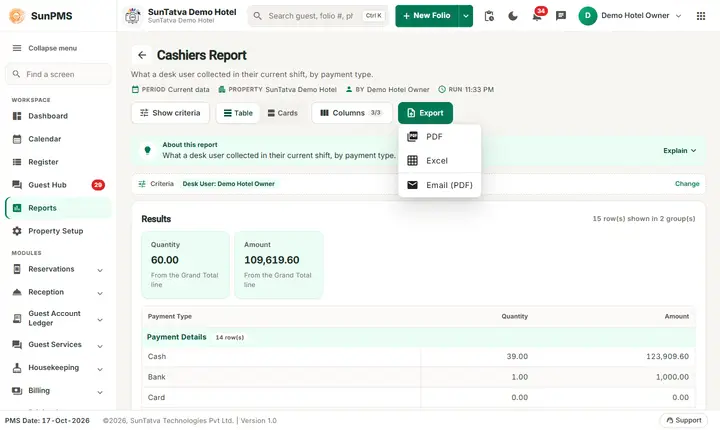Go back using the arrow beside Cashiers Report

coord(142,55)
